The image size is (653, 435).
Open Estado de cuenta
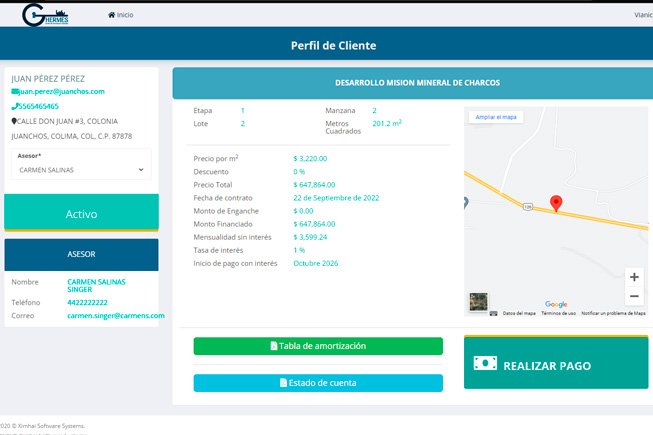click(318, 383)
